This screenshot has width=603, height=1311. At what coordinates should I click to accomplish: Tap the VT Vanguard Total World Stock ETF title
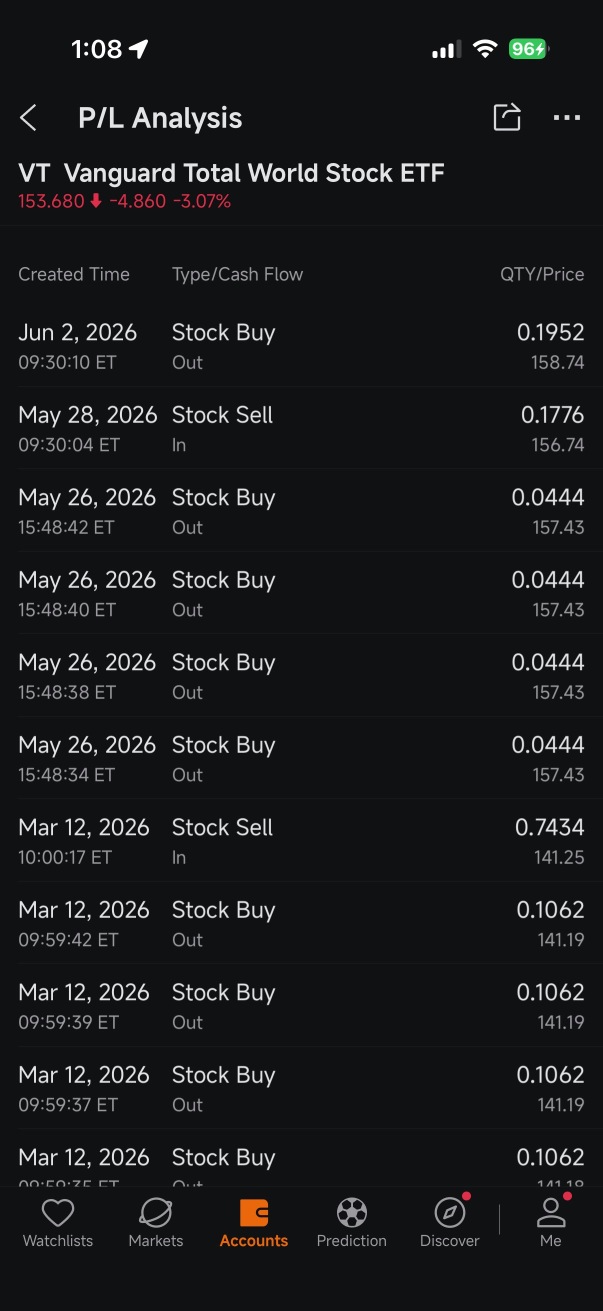231,173
